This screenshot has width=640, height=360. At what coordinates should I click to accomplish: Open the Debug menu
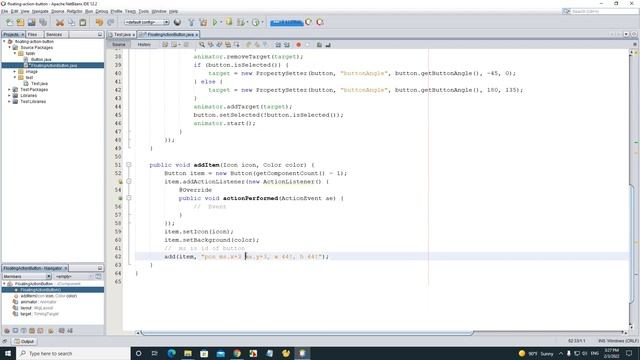102,11
